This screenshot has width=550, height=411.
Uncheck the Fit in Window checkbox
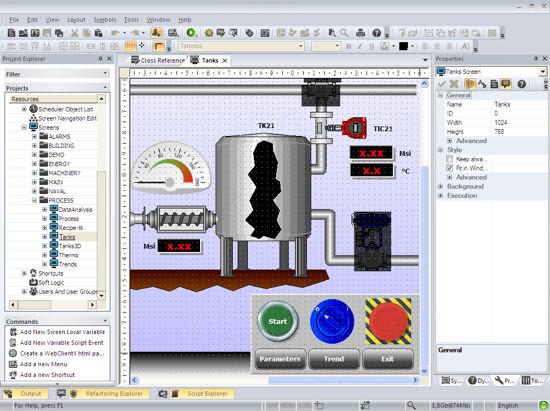pyautogui.click(x=449, y=168)
